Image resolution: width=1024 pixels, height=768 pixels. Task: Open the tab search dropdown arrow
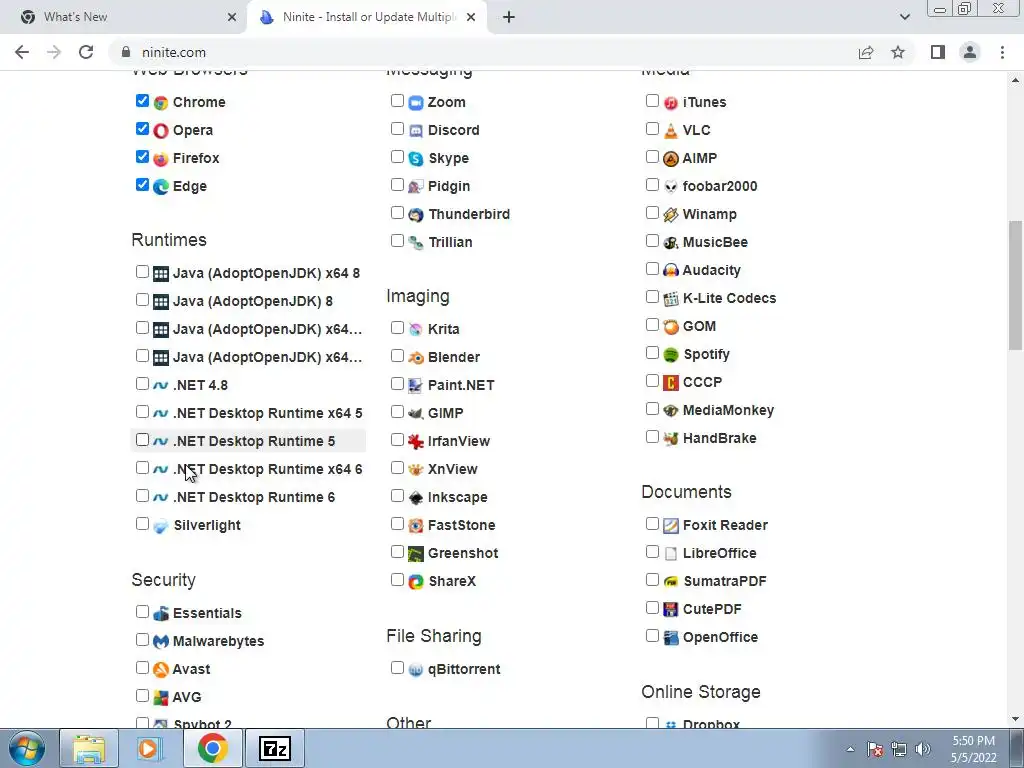904,17
